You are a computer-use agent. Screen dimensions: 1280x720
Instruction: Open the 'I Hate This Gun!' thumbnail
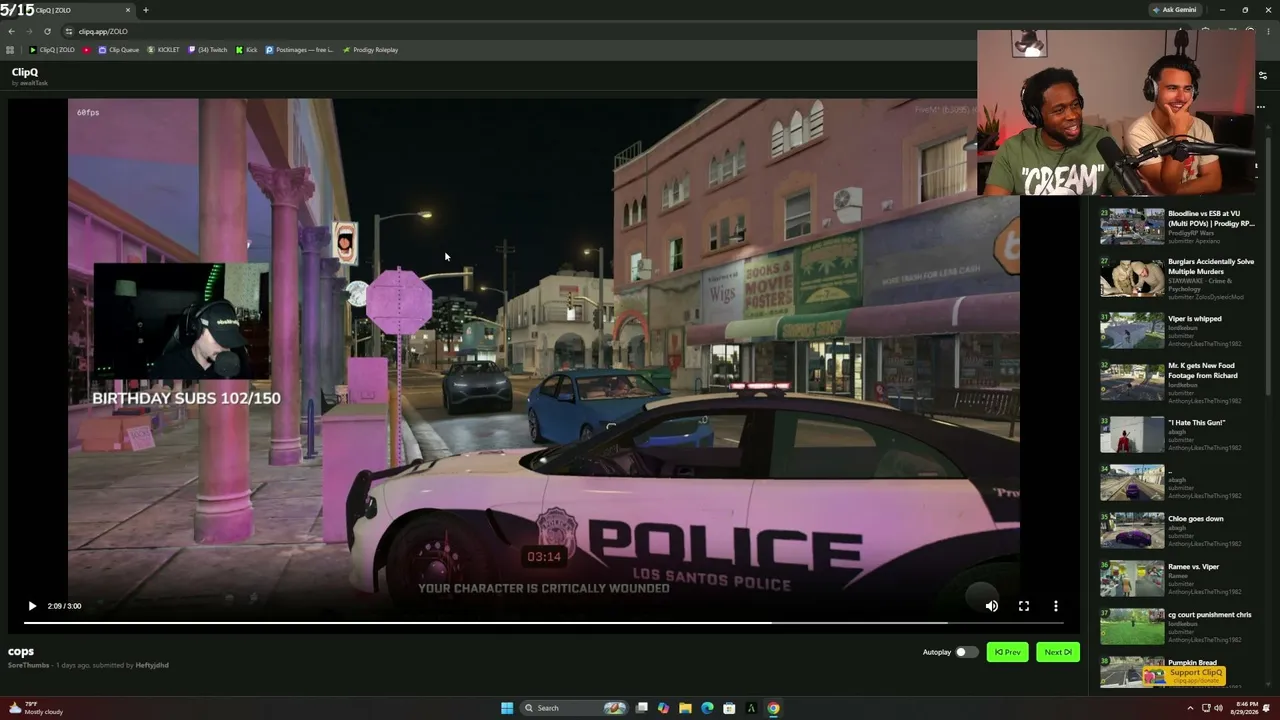coord(1132,435)
